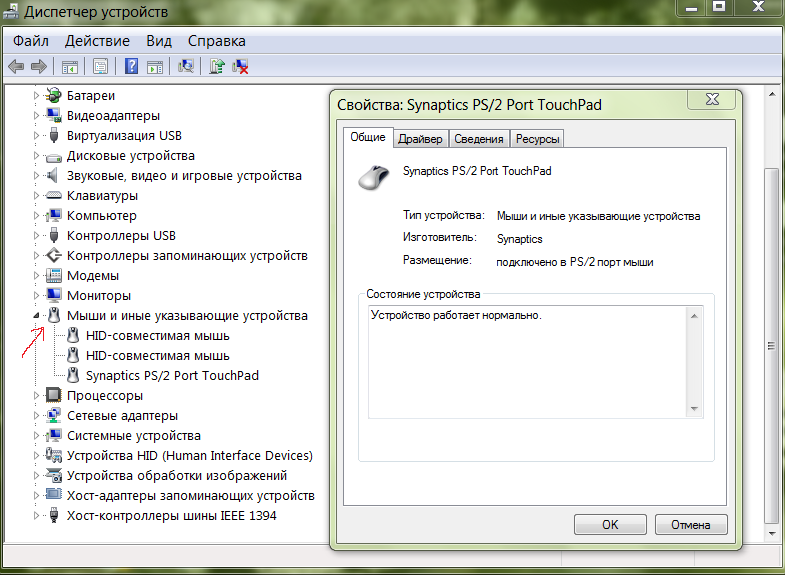Scan for hardware changes toolbar icon

pos(186,66)
